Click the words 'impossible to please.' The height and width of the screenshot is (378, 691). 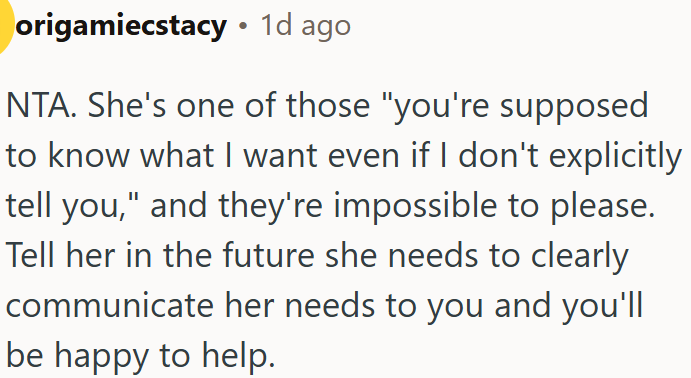point(494,207)
